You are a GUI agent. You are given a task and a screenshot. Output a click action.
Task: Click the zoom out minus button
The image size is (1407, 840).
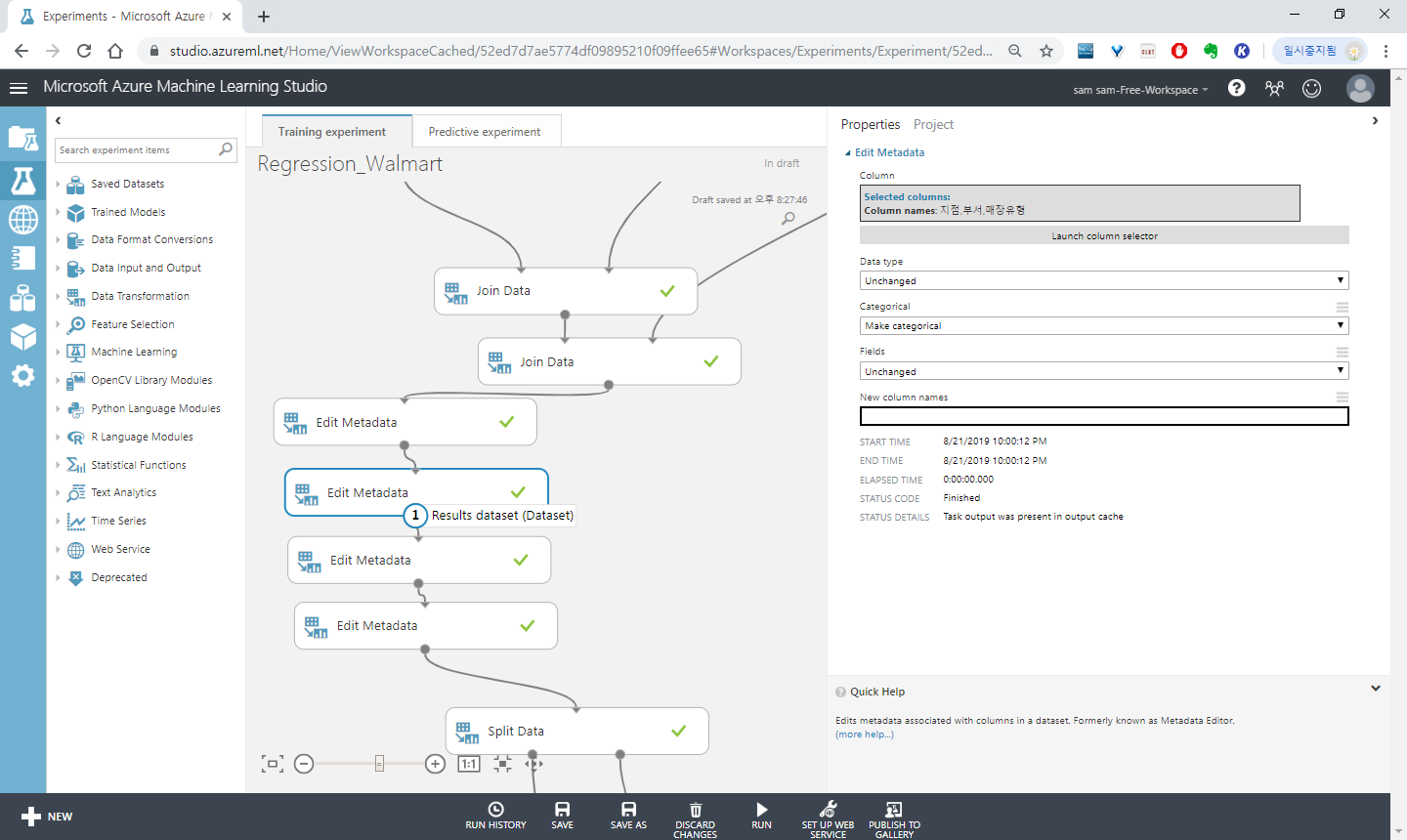[304, 764]
